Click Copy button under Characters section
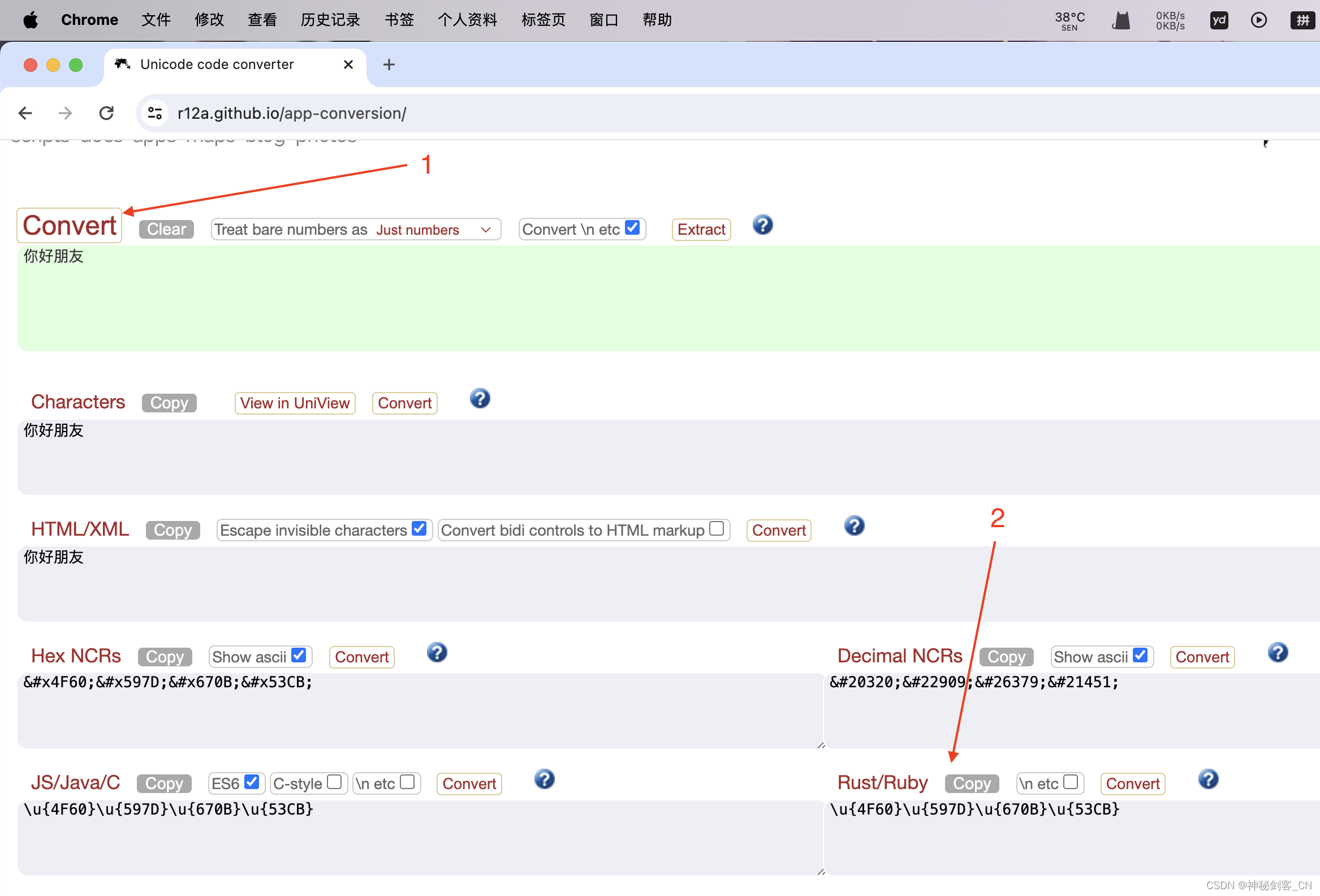Viewport: 1320px width, 896px height. click(x=169, y=402)
